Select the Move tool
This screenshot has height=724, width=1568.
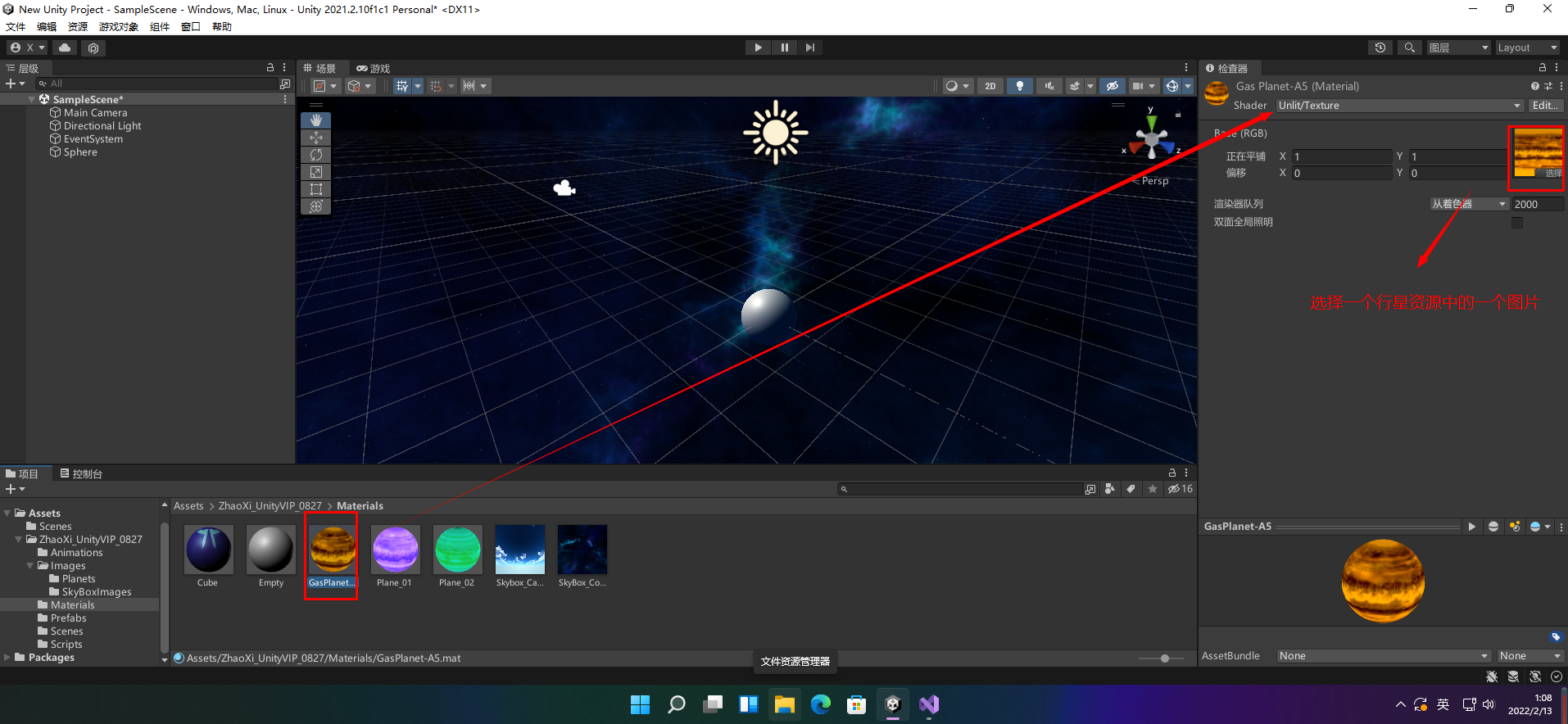pos(316,138)
